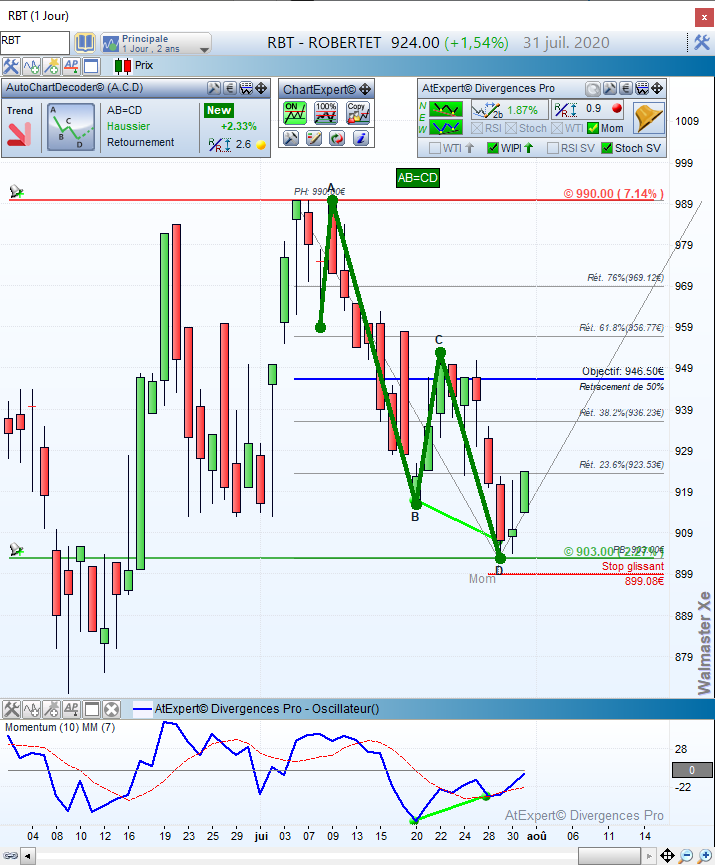Viewport: 715px width, 865px height.
Task: Click ChartExpert 100% display icon
Action: click(x=326, y=113)
